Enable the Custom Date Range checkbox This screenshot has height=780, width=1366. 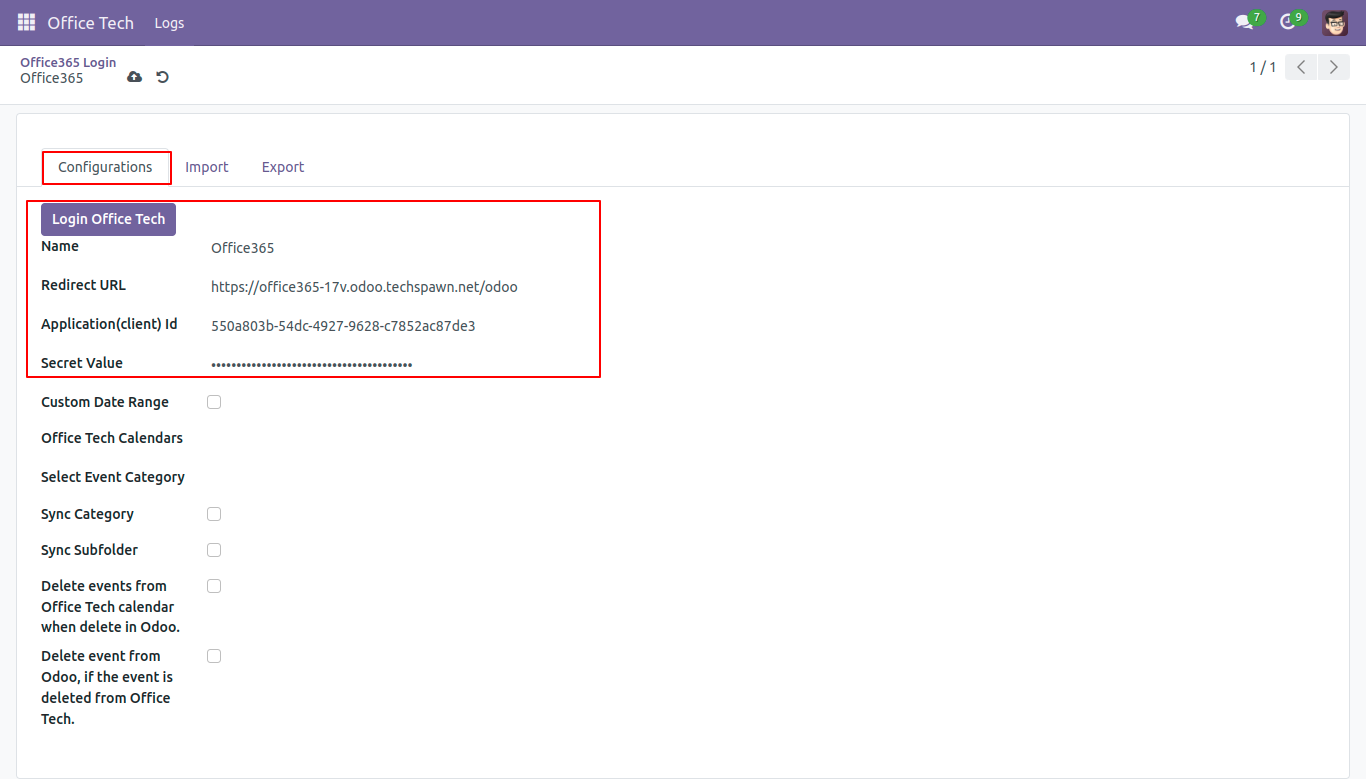214,402
